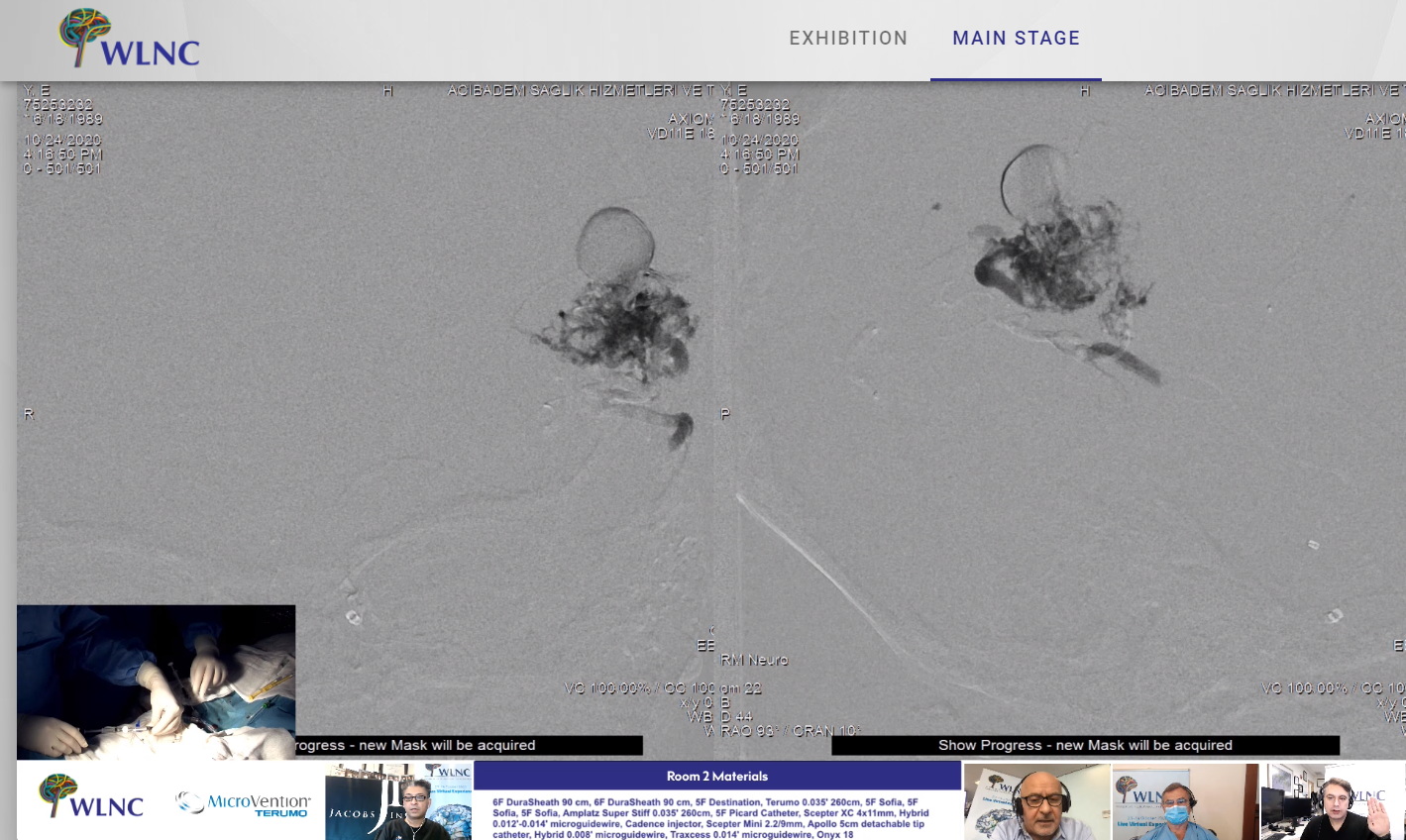1406x840 pixels.
Task: Click the R orientation marker on left image
Action: [x=29, y=414]
